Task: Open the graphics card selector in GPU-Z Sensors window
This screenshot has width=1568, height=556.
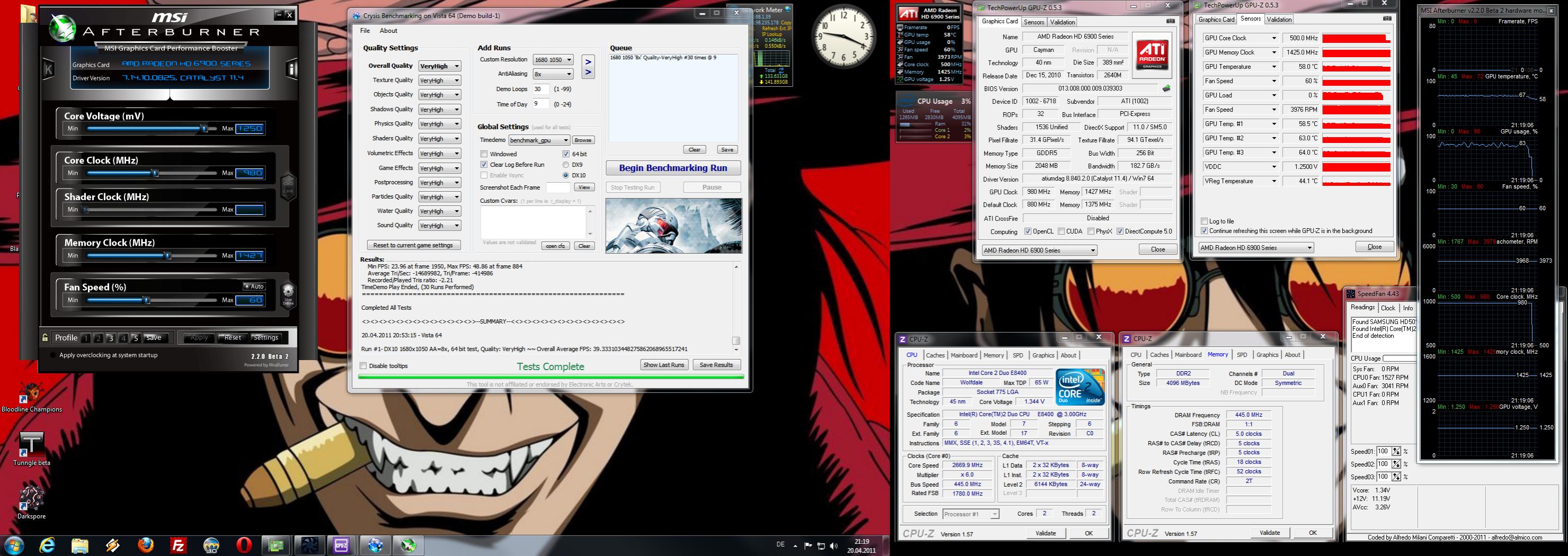Action: click(x=1255, y=248)
